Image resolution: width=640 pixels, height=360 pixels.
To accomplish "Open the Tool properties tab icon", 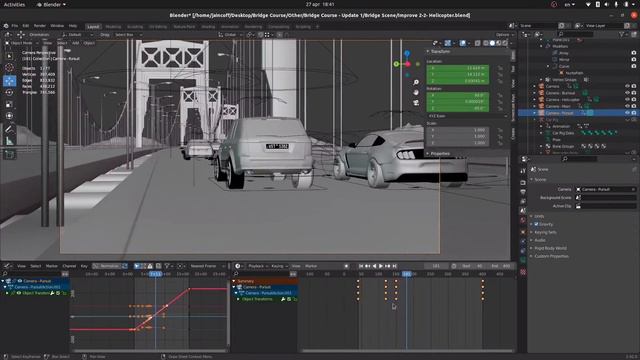I will [523, 171].
